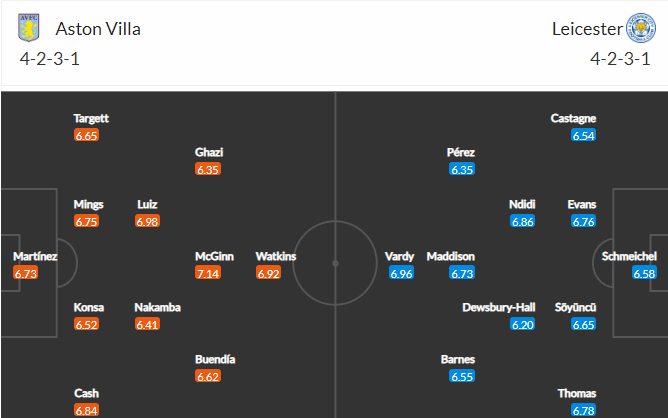
Task: Click Ndidi's 6.86 rating badge
Action: [x=523, y=221]
